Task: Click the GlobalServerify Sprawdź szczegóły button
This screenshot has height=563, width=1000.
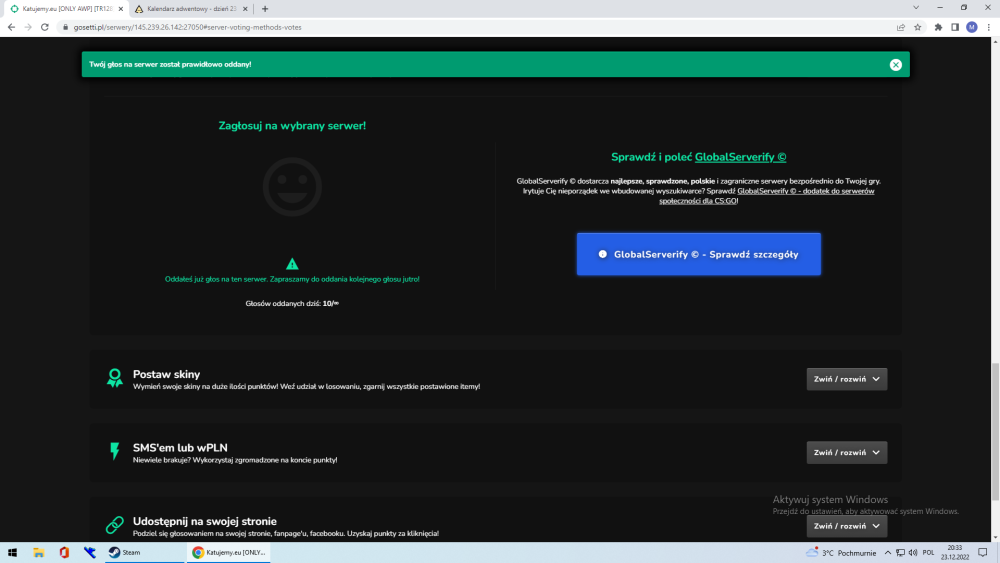Action: click(x=698, y=254)
